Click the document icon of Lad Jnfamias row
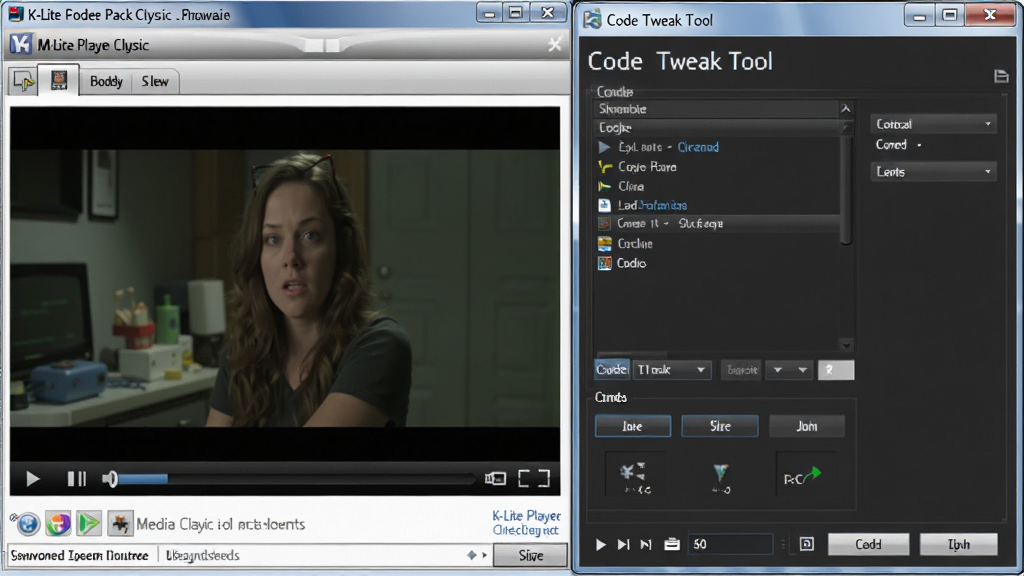This screenshot has width=1024, height=576. tap(604, 205)
